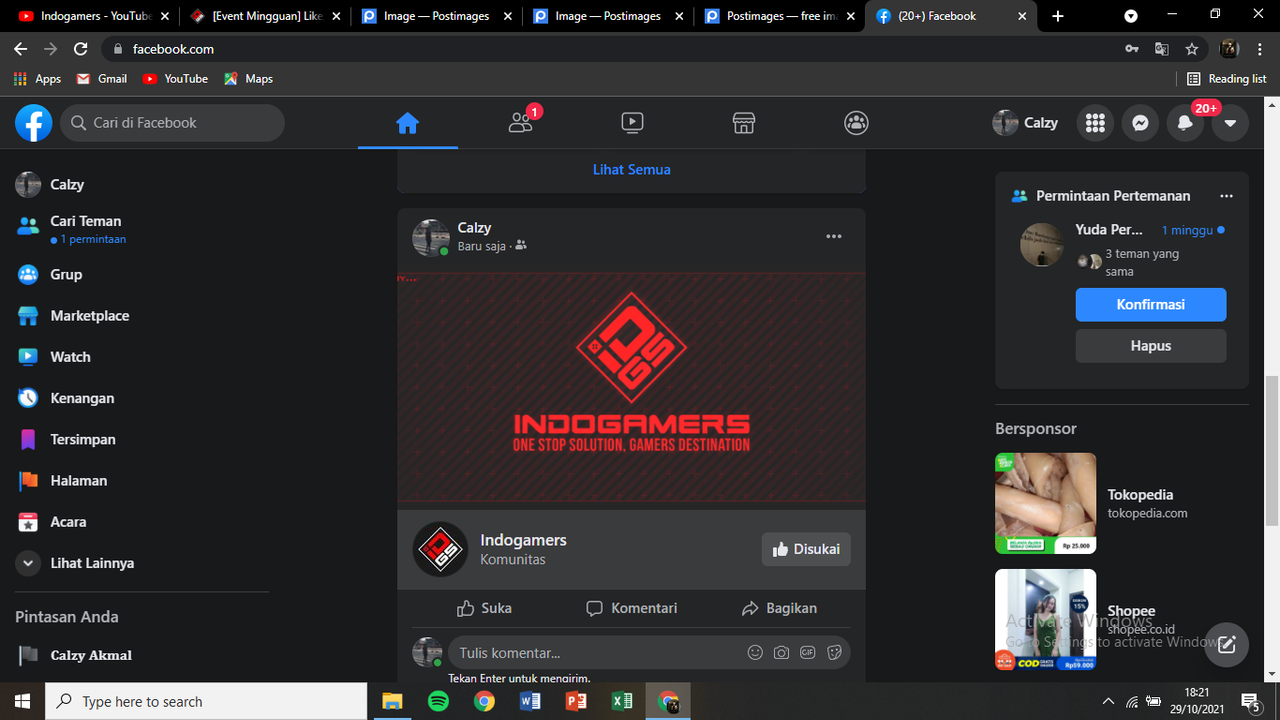
Task: Click the Calzy profile in top bar
Action: [x=1026, y=123]
